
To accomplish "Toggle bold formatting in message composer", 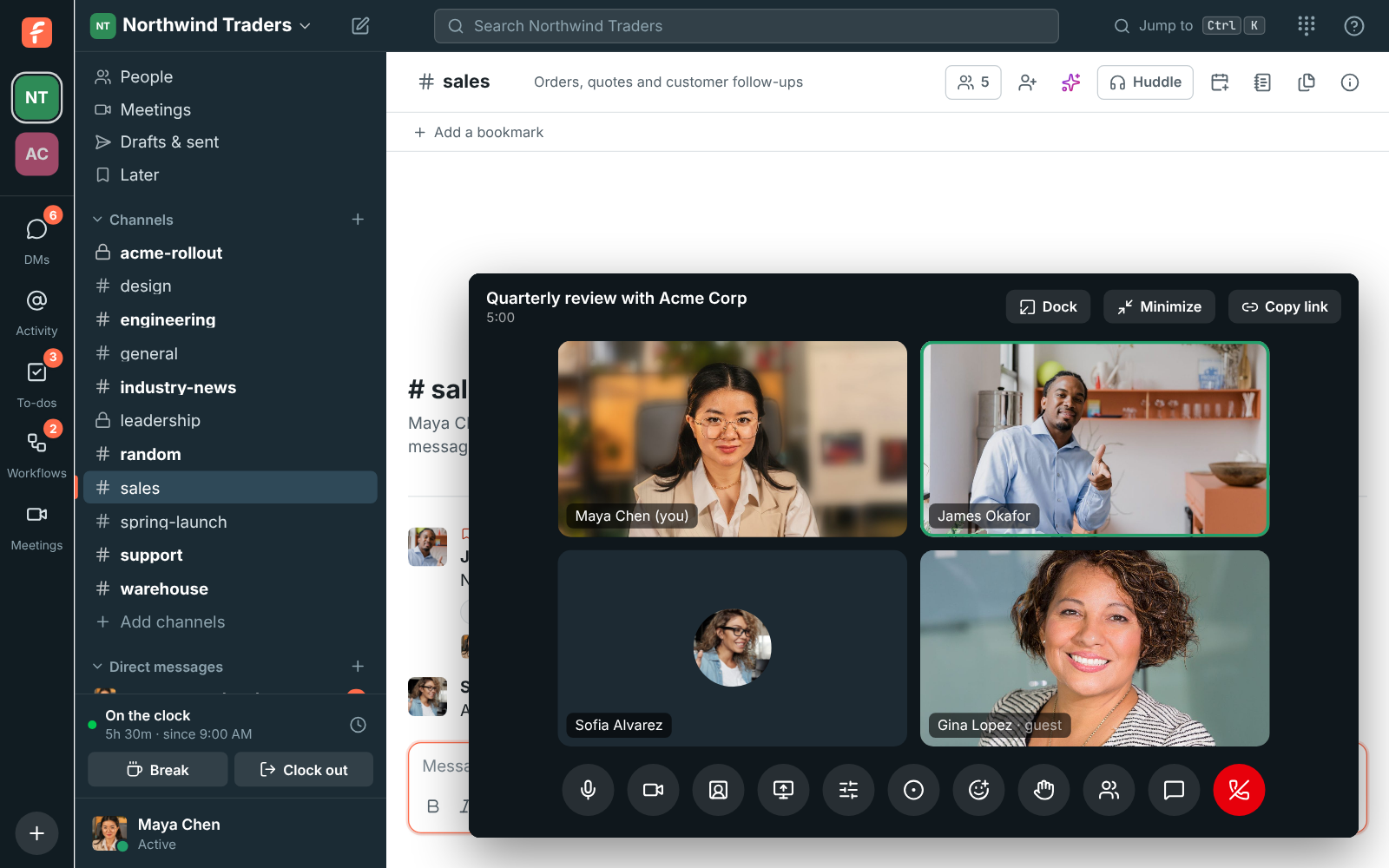I will [x=433, y=806].
